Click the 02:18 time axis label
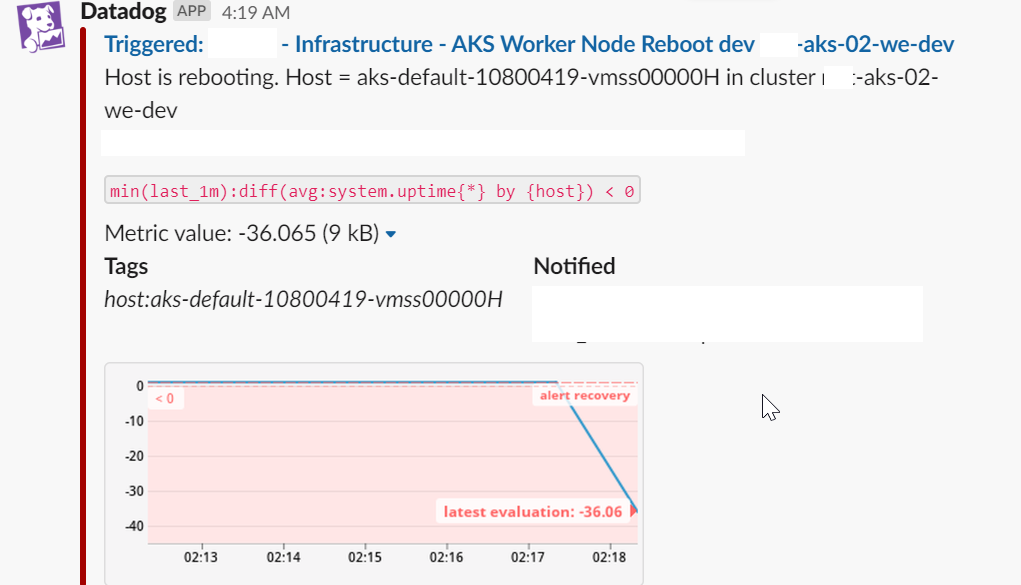 (x=610, y=557)
